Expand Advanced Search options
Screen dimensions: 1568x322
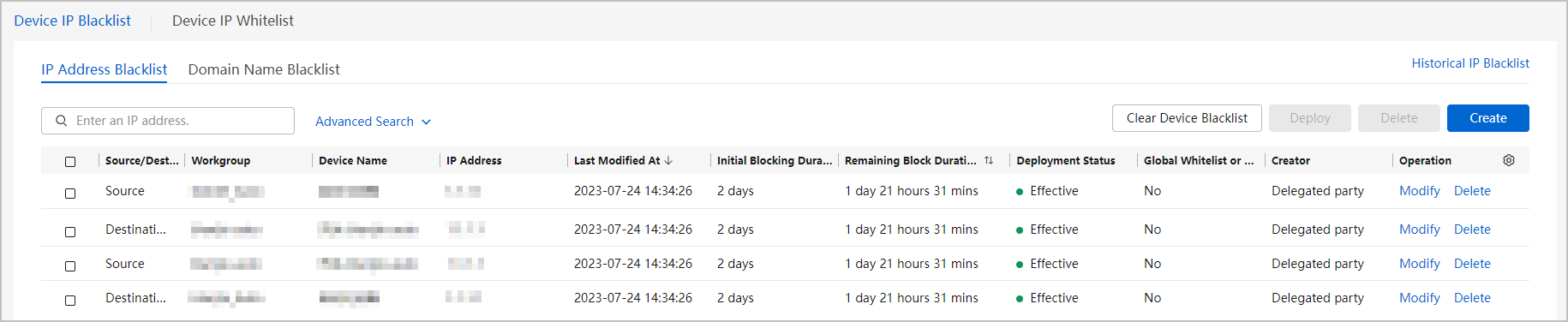click(373, 122)
